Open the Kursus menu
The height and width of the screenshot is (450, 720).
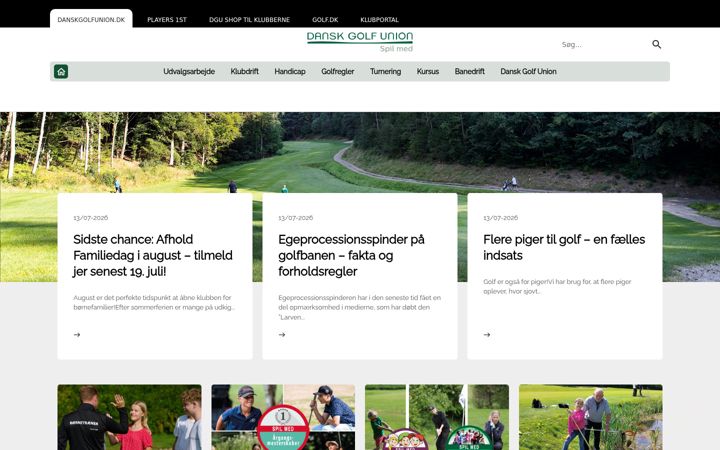[428, 72]
